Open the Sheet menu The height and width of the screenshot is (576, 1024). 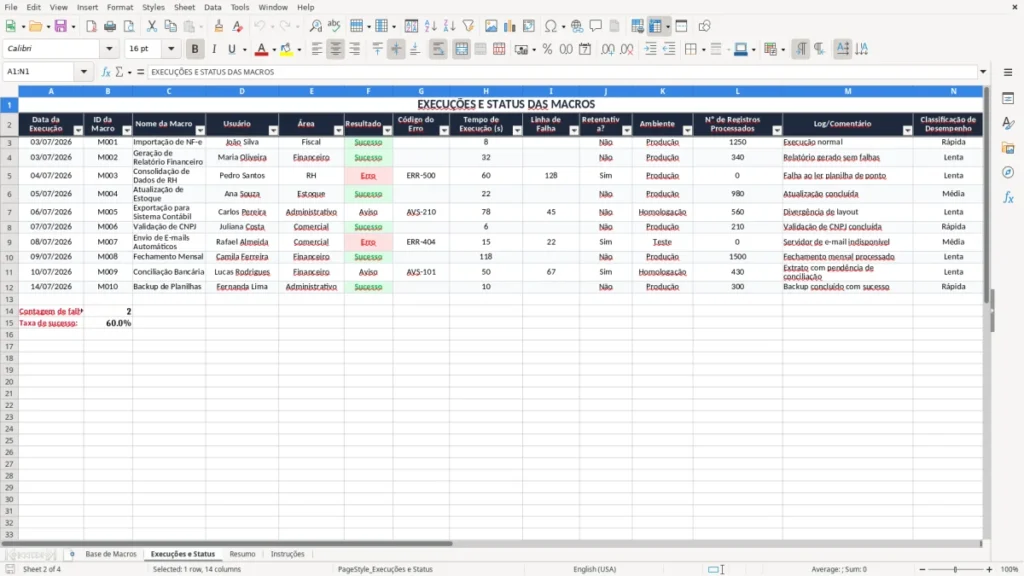coord(184,7)
